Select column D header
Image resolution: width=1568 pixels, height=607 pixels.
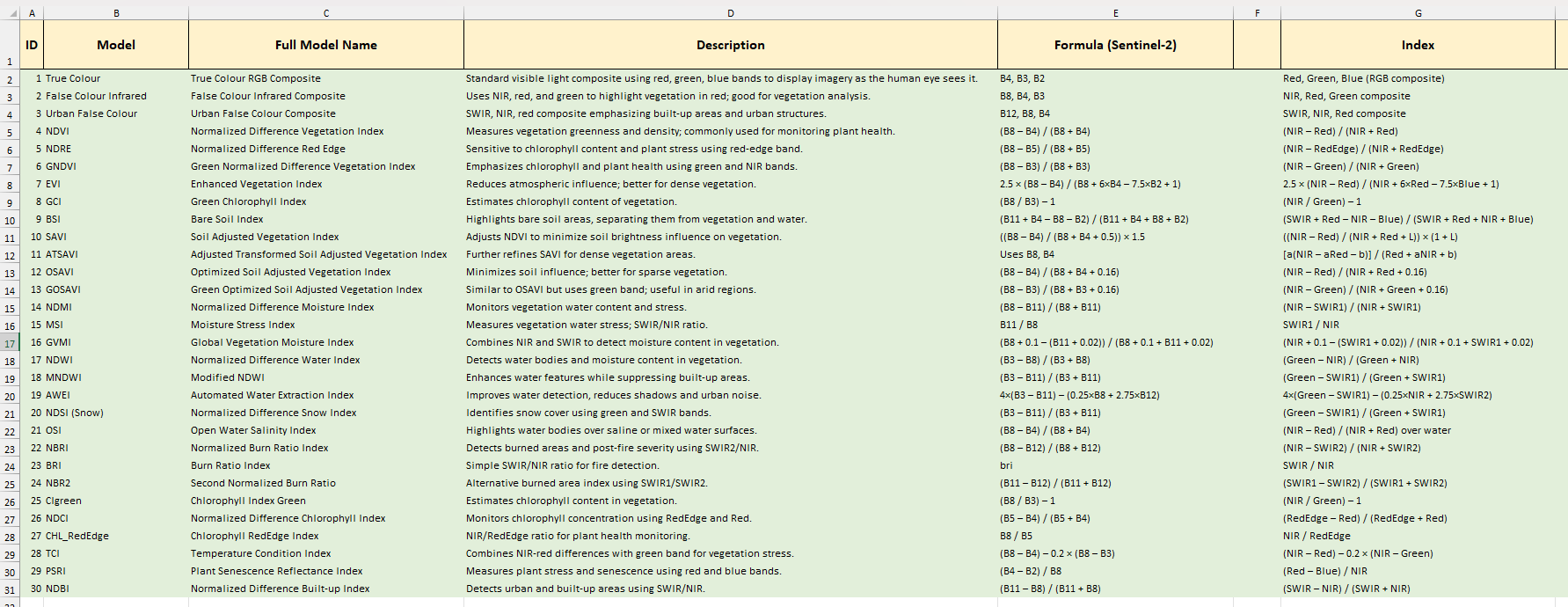731,13
